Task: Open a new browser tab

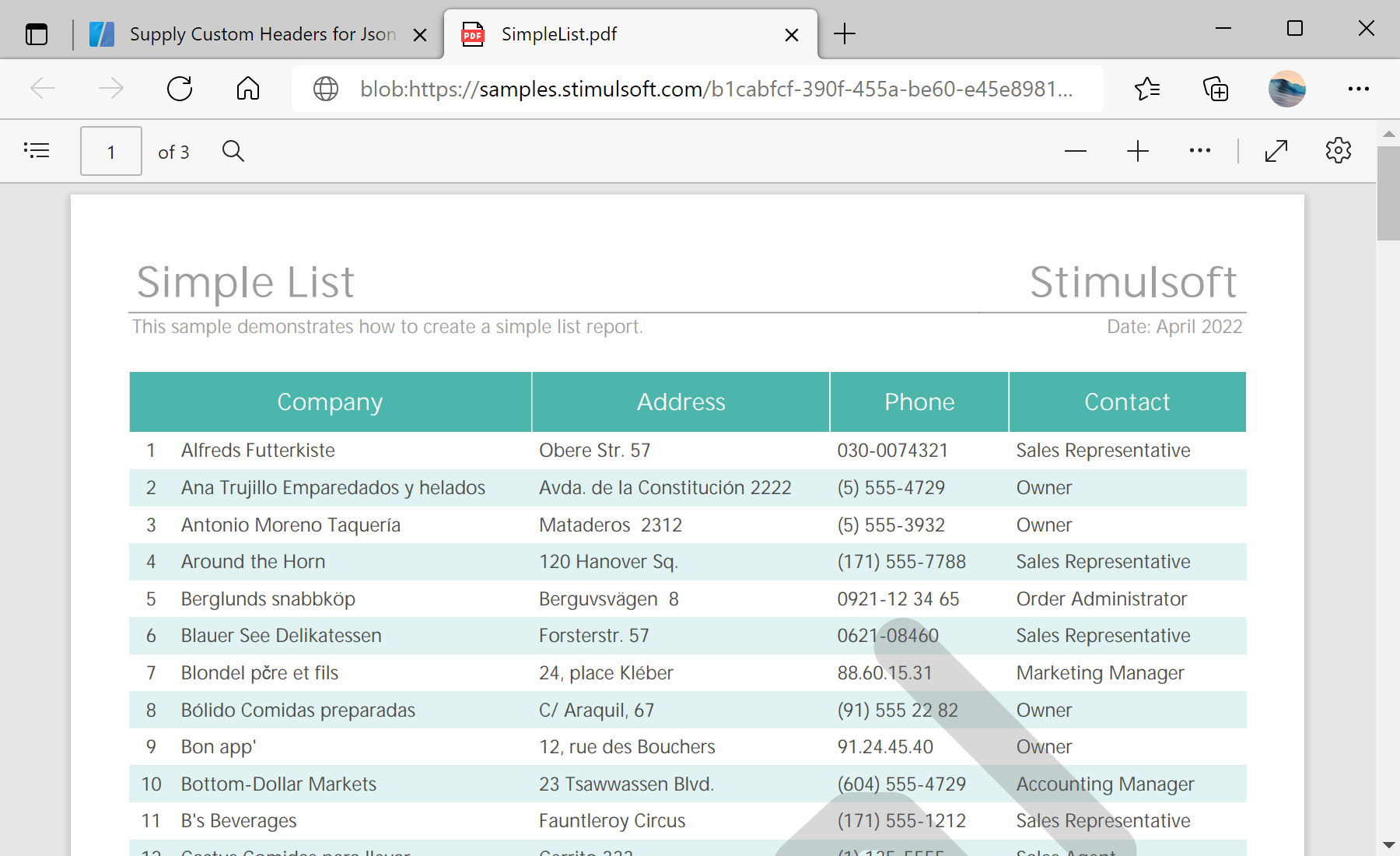Action: (x=845, y=33)
